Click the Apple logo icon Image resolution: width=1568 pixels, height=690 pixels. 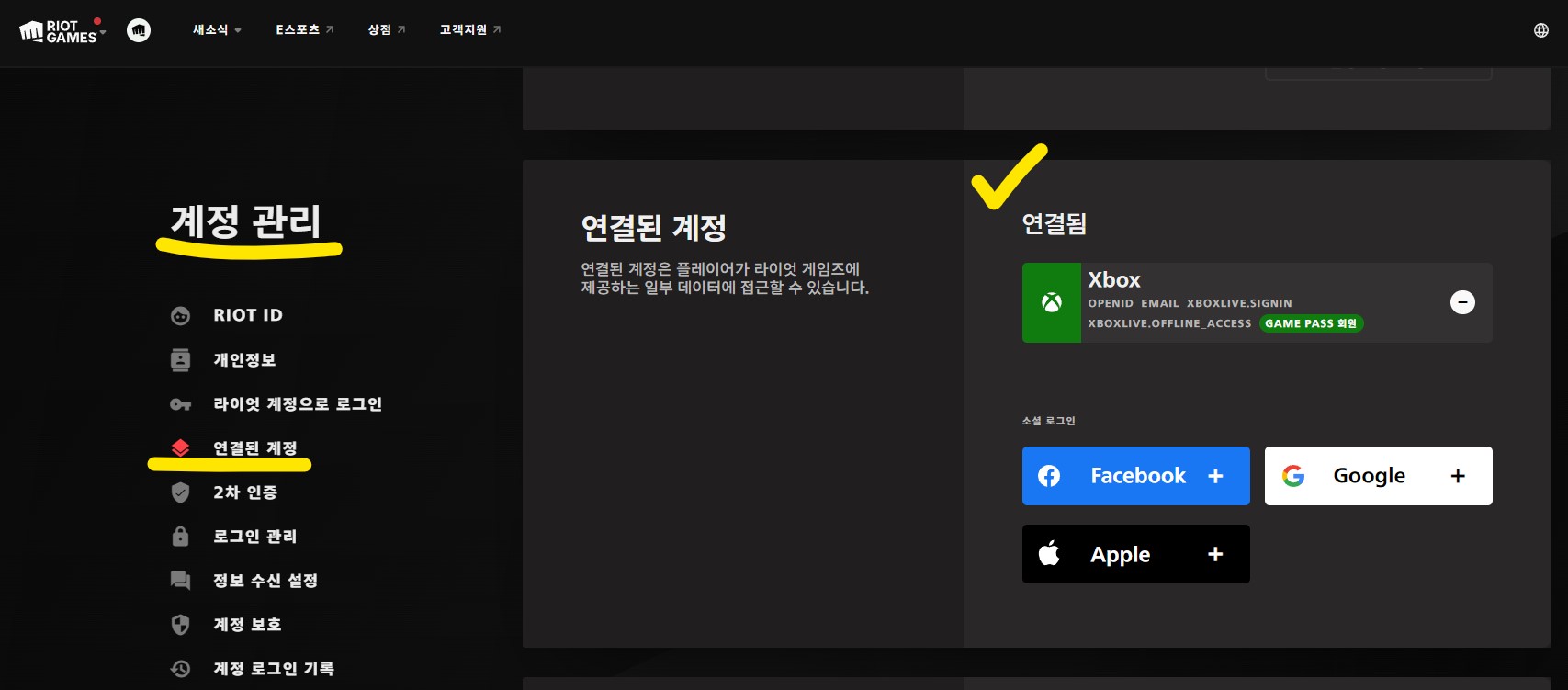[1049, 553]
